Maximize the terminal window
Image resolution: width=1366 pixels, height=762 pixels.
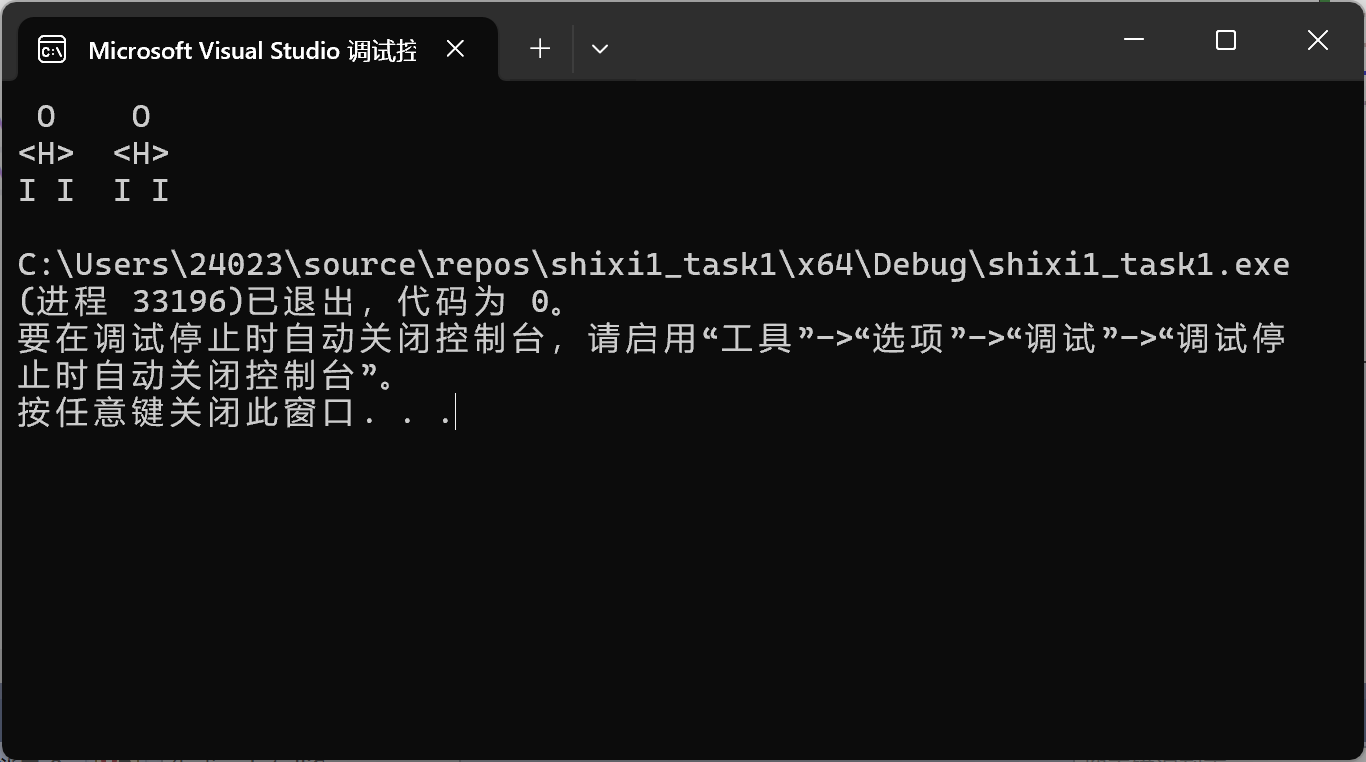point(1226,40)
